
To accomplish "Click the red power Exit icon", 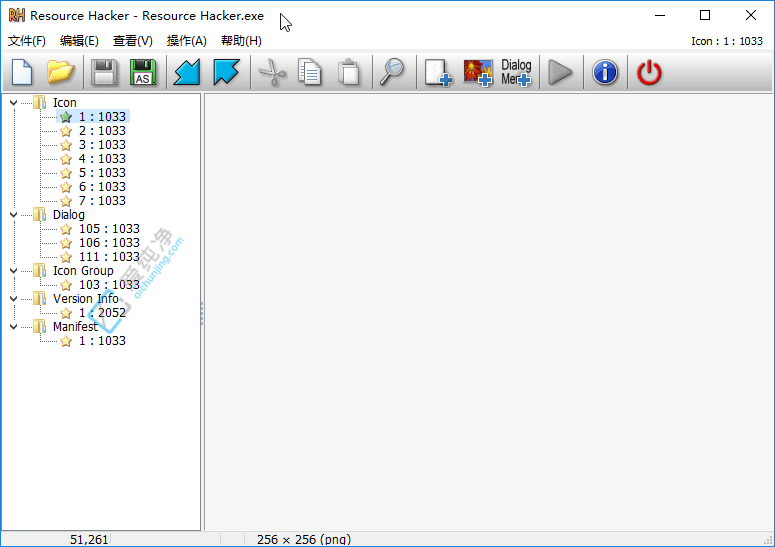I will [x=649, y=72].
